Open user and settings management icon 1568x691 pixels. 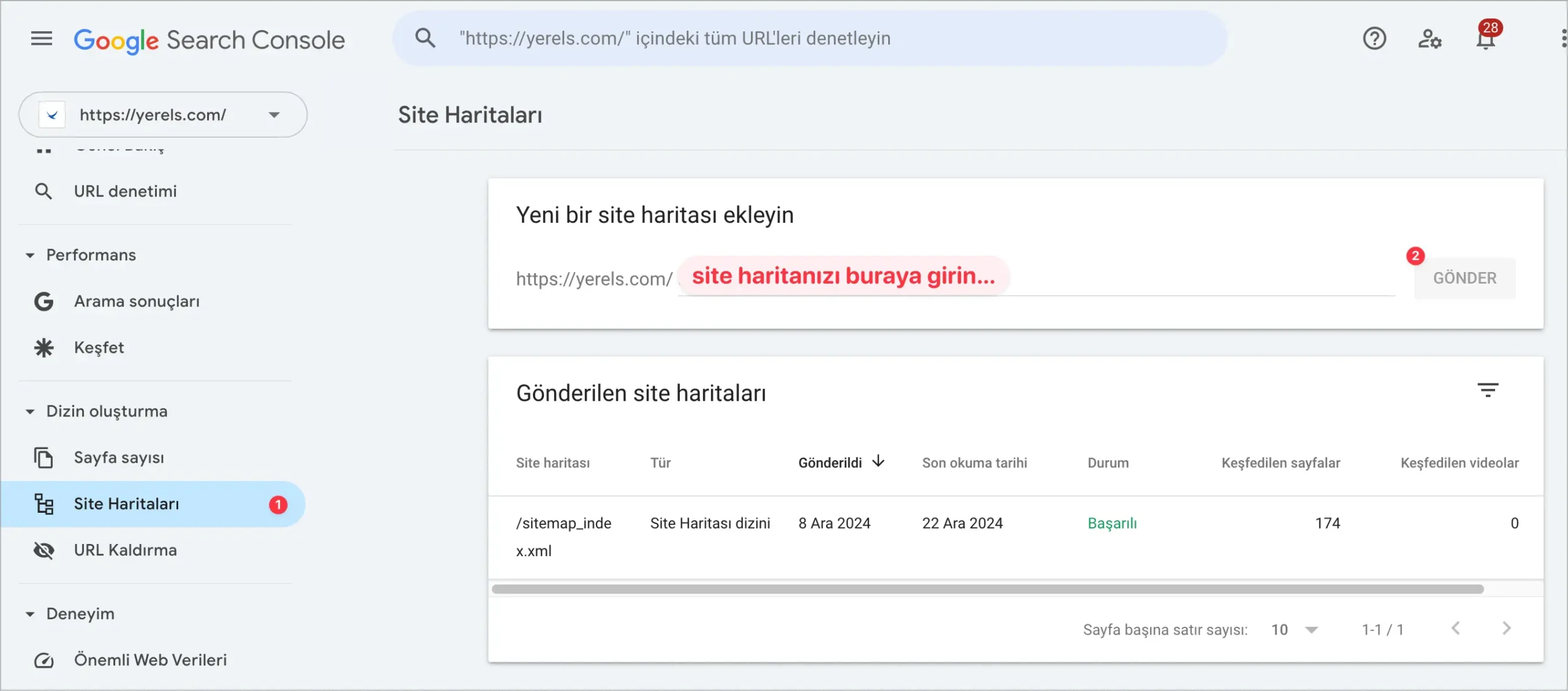point(1430,39)
